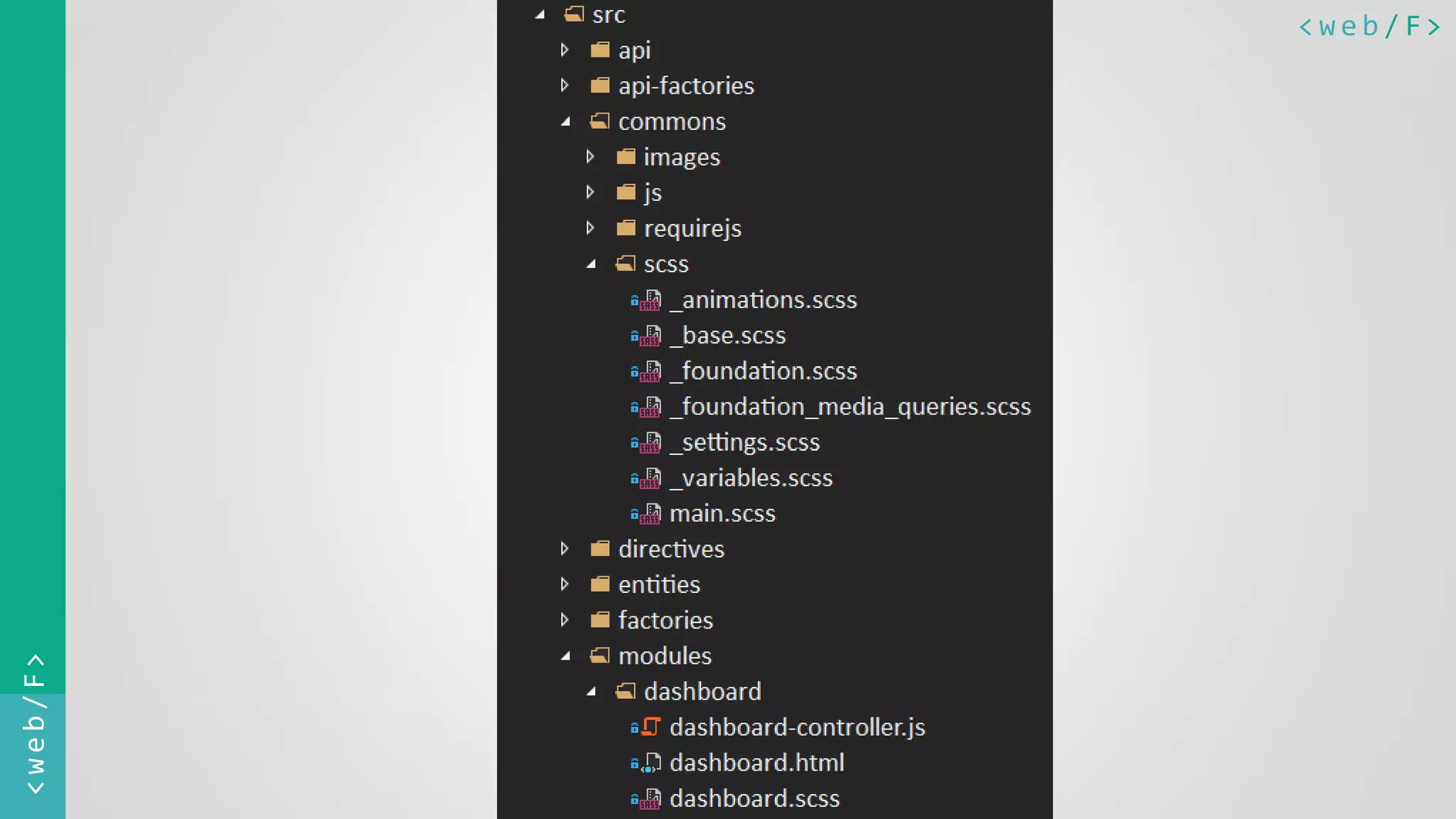
Task: Click the SASS icon next to dashboard.scss
Action: pos(649,799)
